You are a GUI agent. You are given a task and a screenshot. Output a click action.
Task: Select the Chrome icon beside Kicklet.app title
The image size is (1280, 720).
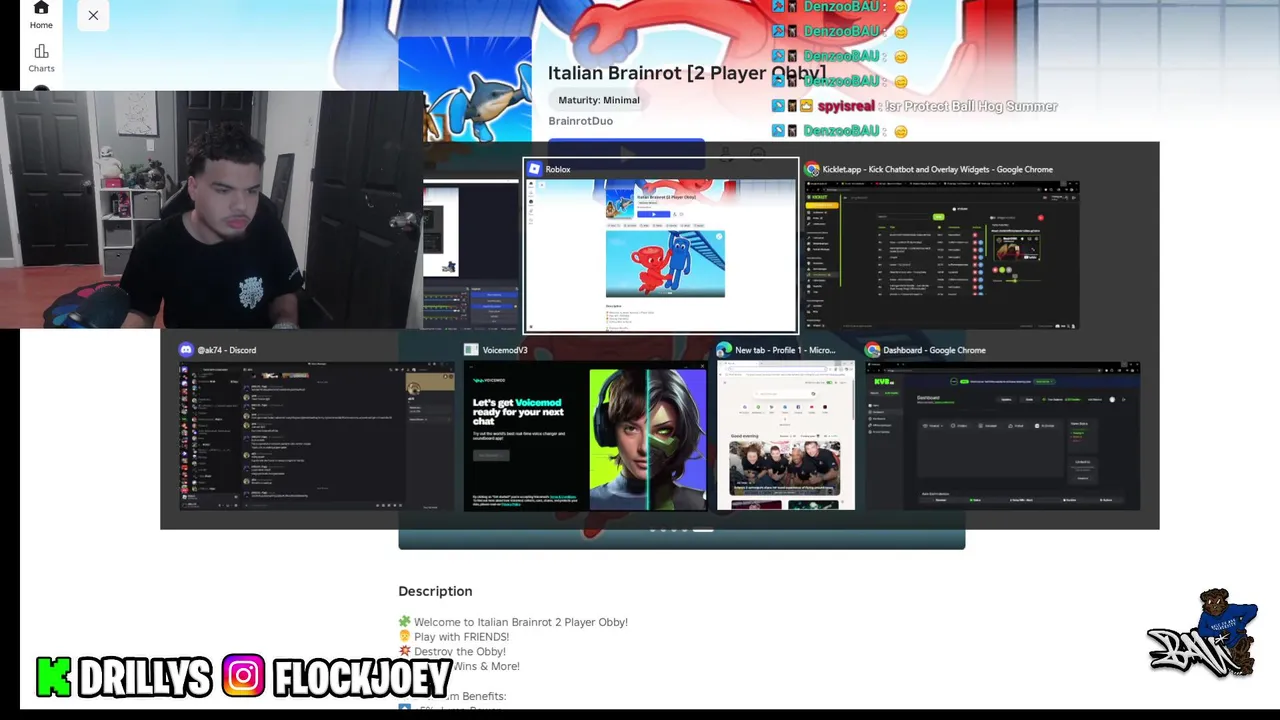812,169
